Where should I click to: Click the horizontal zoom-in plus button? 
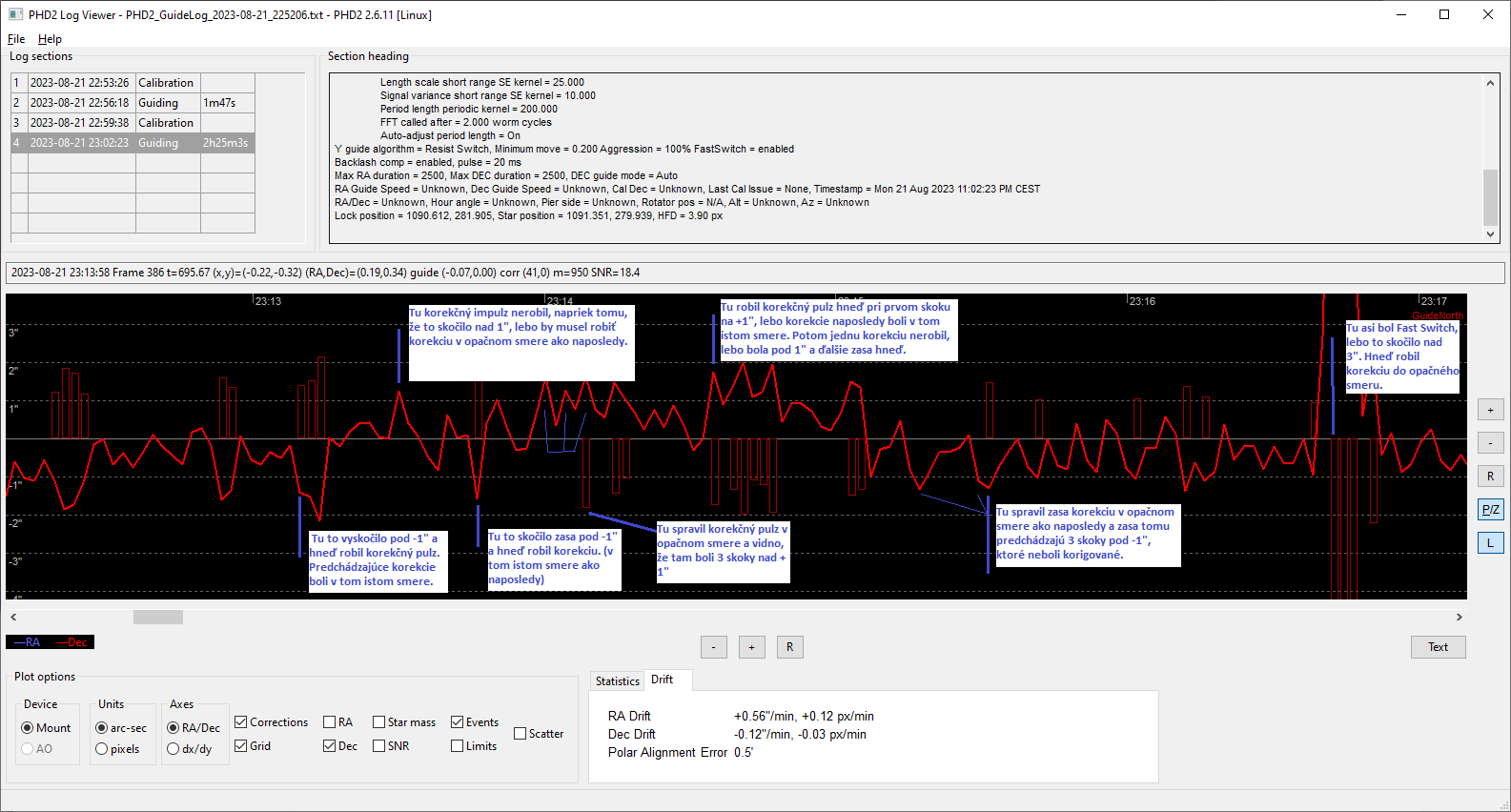click(752, 647)
